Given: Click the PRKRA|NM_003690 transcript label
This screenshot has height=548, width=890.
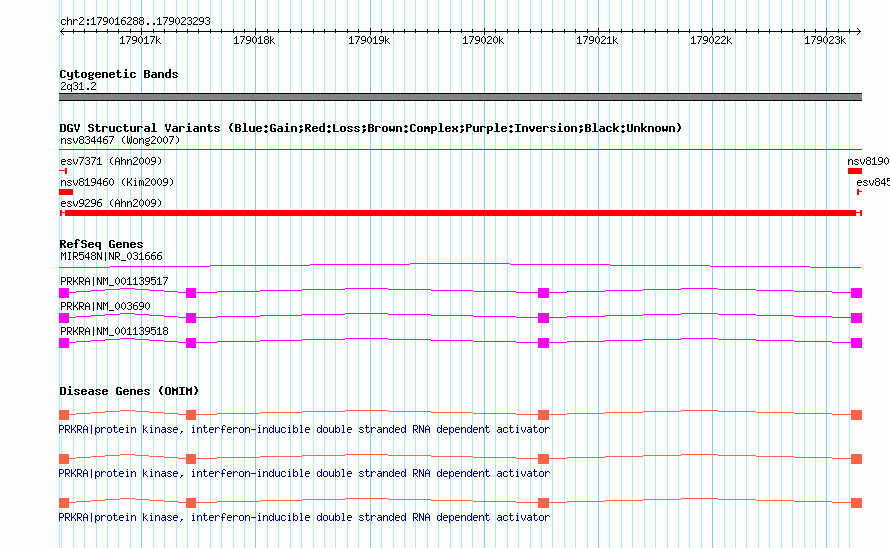Looking at the screenshot, I should (x=105, y=307).
